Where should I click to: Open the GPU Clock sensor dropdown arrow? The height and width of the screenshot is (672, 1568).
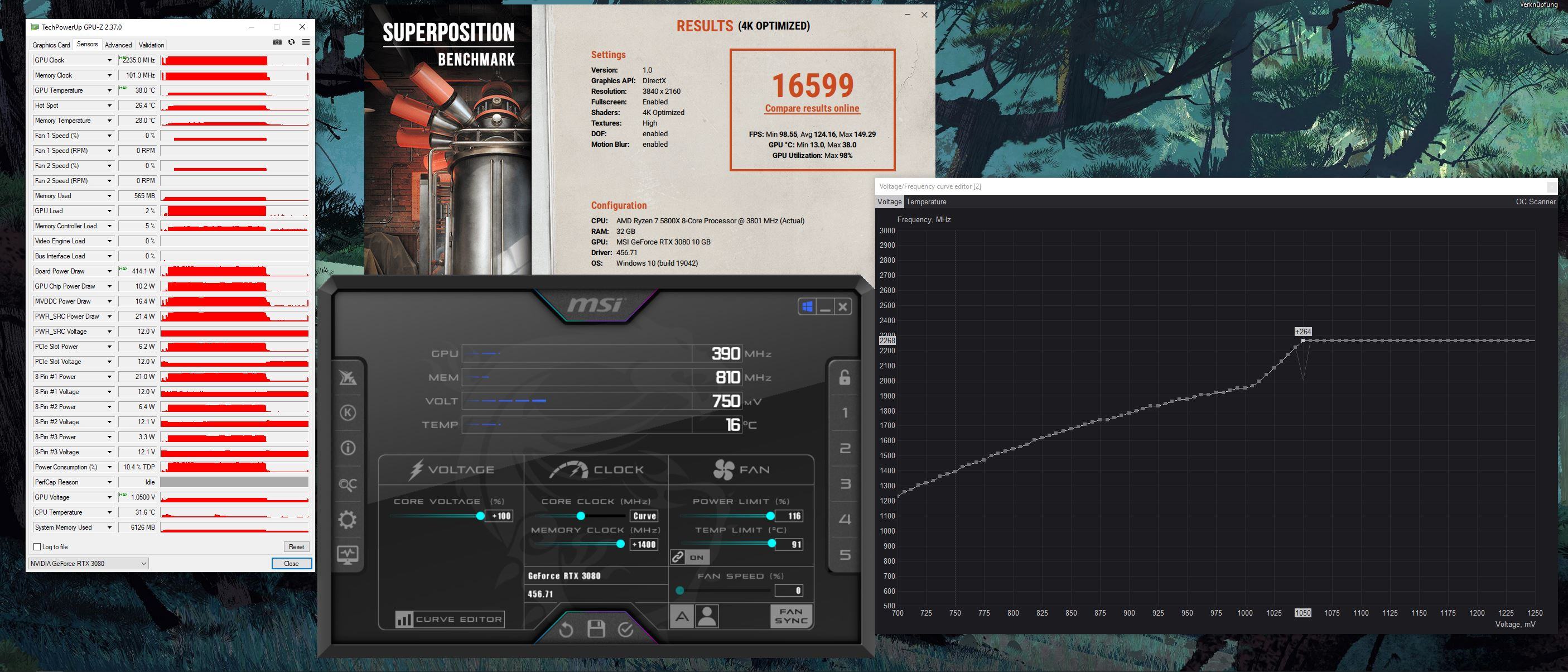point(109,60)
